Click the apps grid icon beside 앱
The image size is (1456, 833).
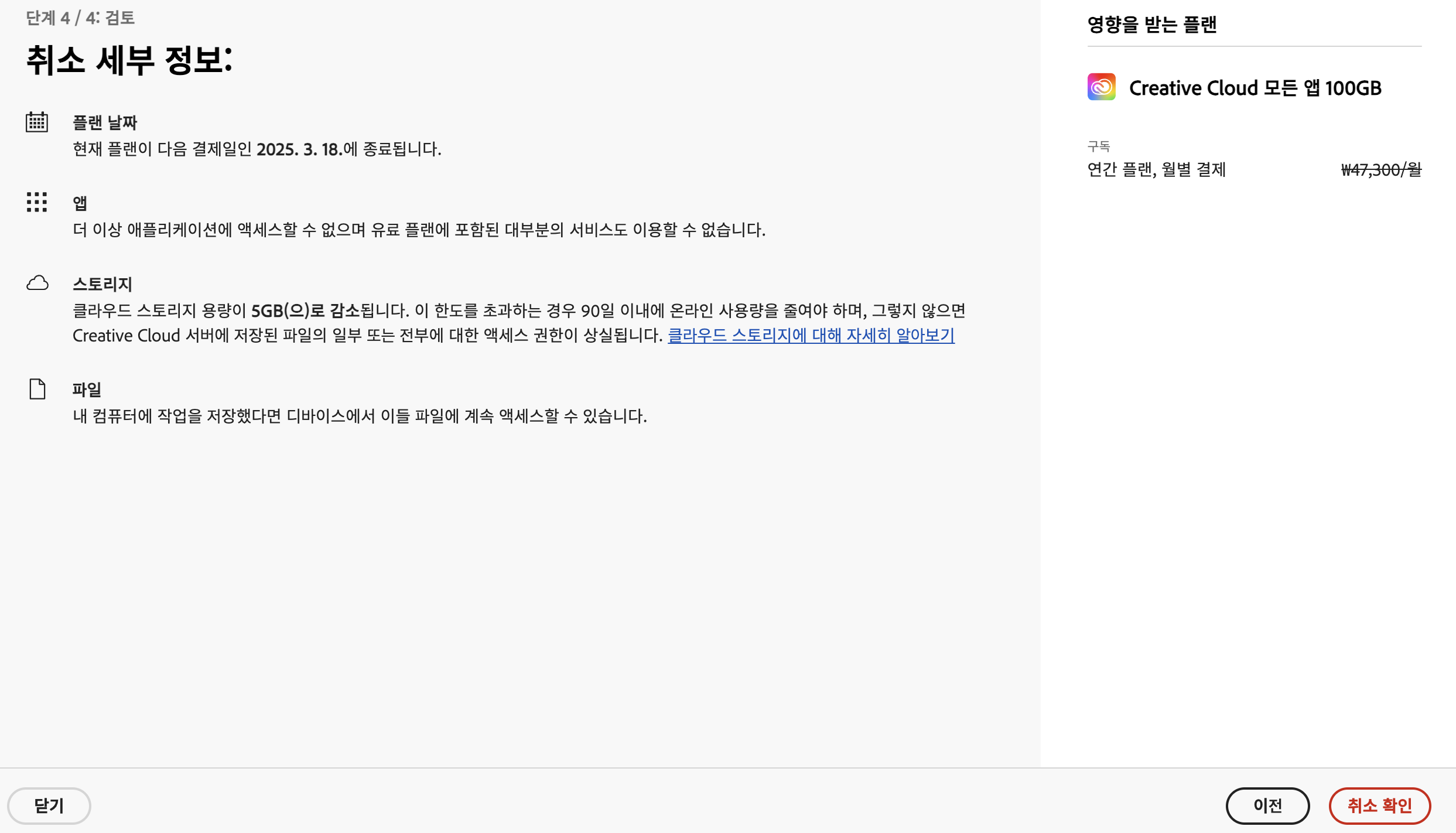click(x=37, y=202)
